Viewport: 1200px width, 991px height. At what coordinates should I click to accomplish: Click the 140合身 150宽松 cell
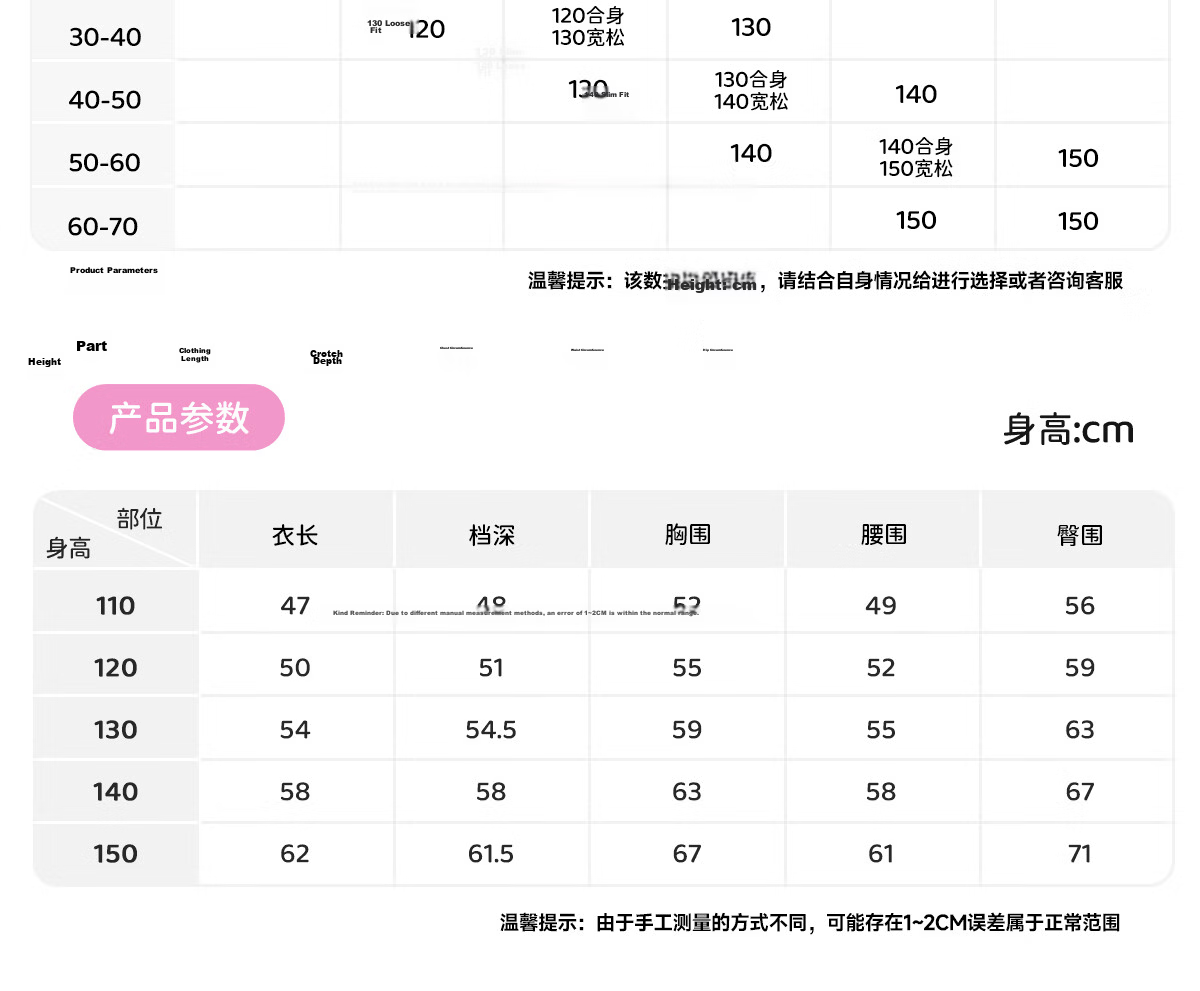point(916,158)
